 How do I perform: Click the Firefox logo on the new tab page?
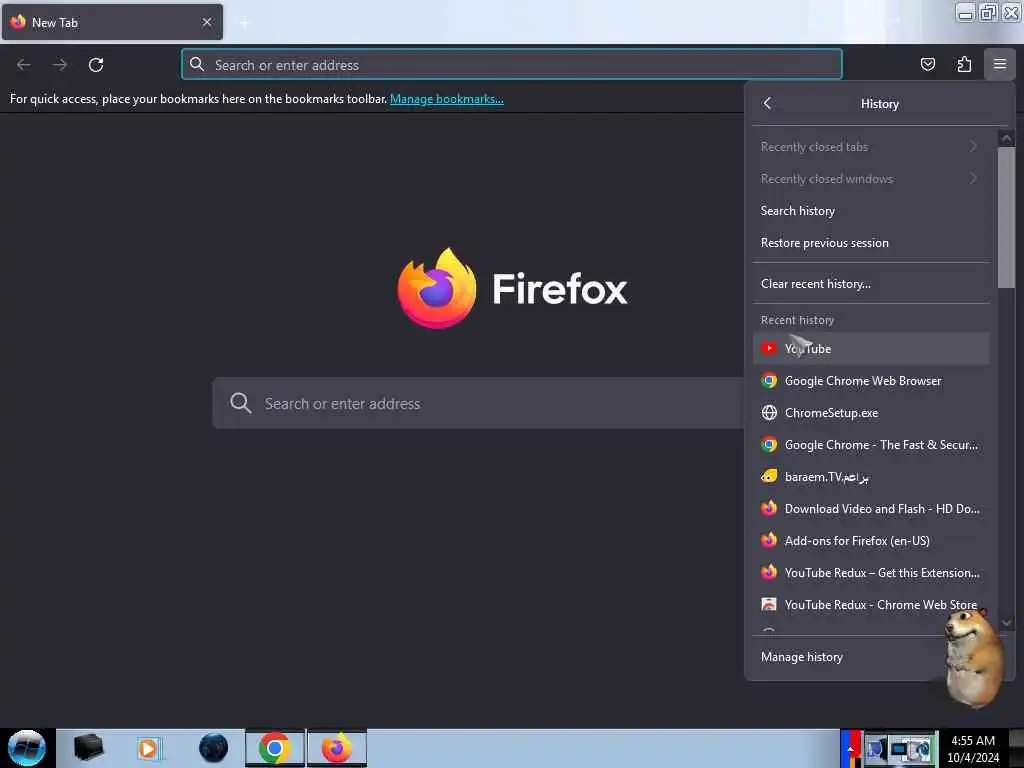point(437,288)
